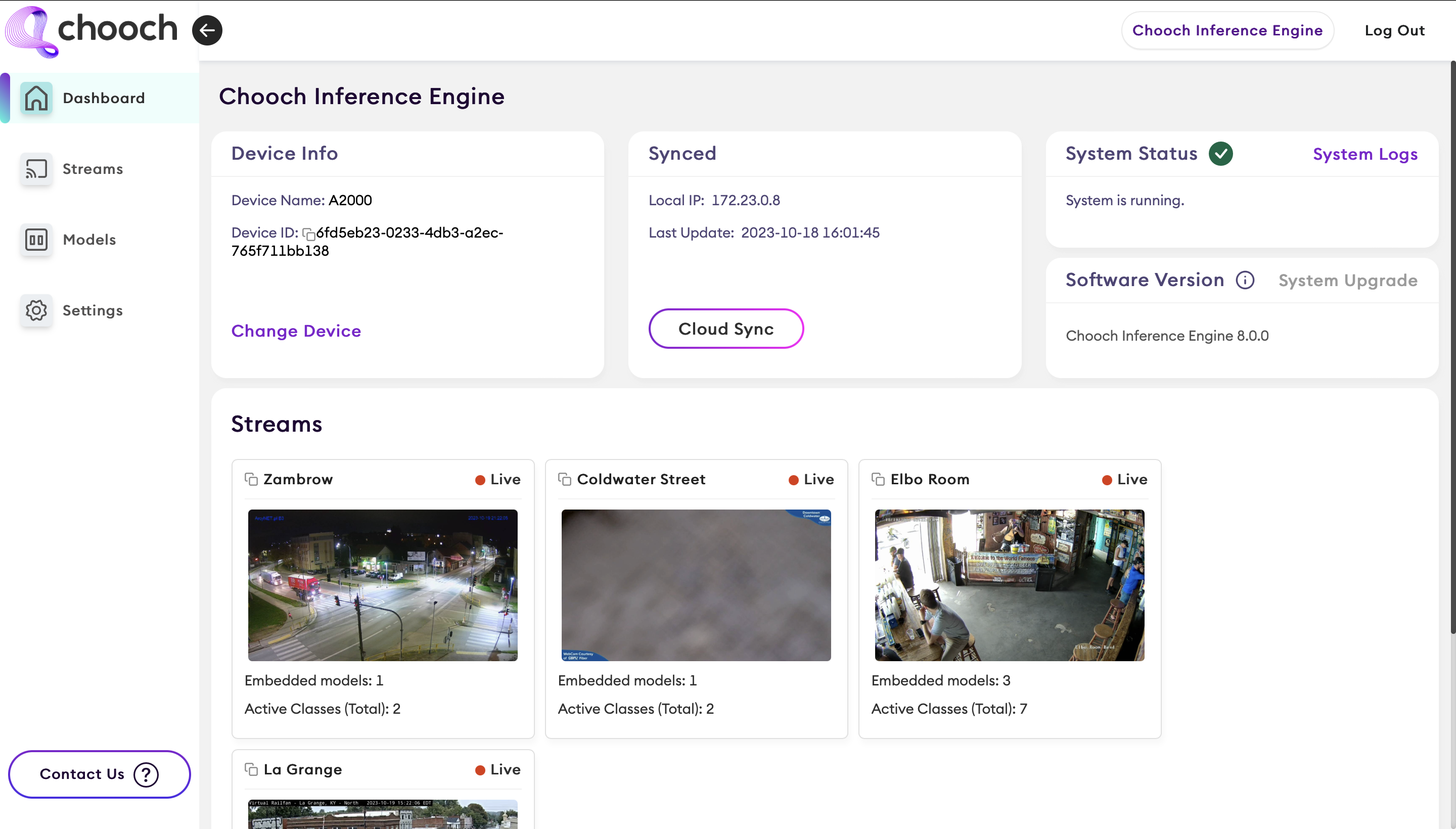Click the Chooch Inference Engine header button

[x=1227, y=31]
